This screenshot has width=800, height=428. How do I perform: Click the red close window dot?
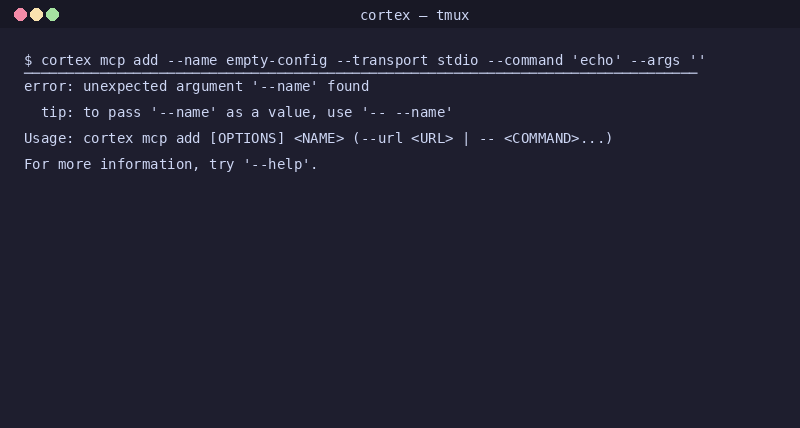tap(20, 15)
